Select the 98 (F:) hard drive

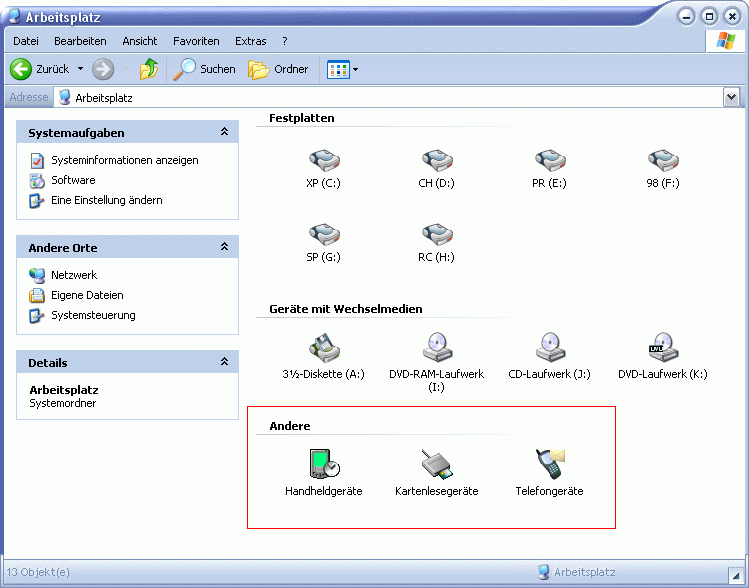click(662, 161)
